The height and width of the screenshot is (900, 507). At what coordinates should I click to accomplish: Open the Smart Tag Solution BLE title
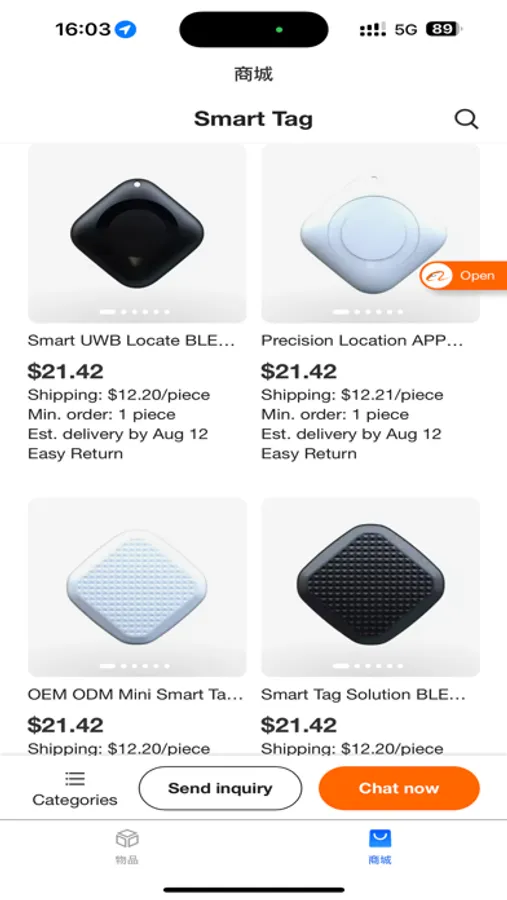363,695
